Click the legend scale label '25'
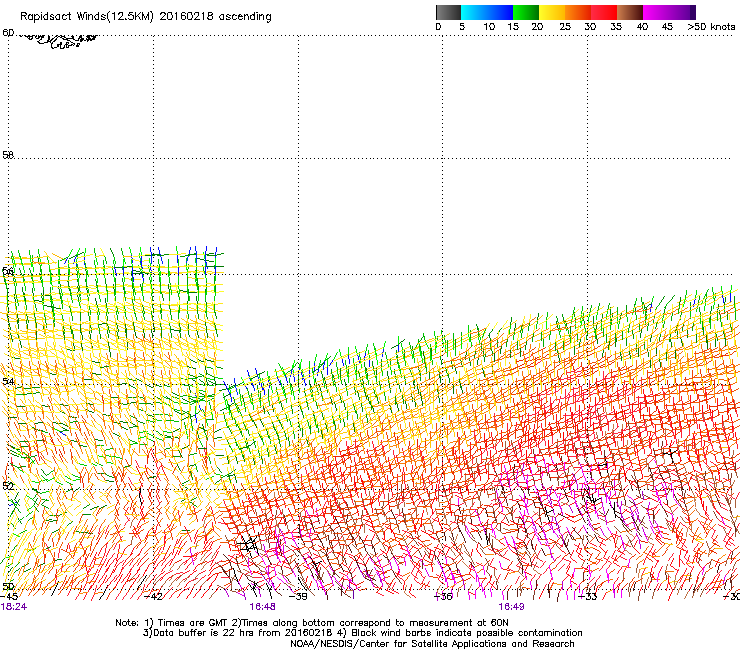This screenshot has width=740, height=650. [x=565, y=27]
